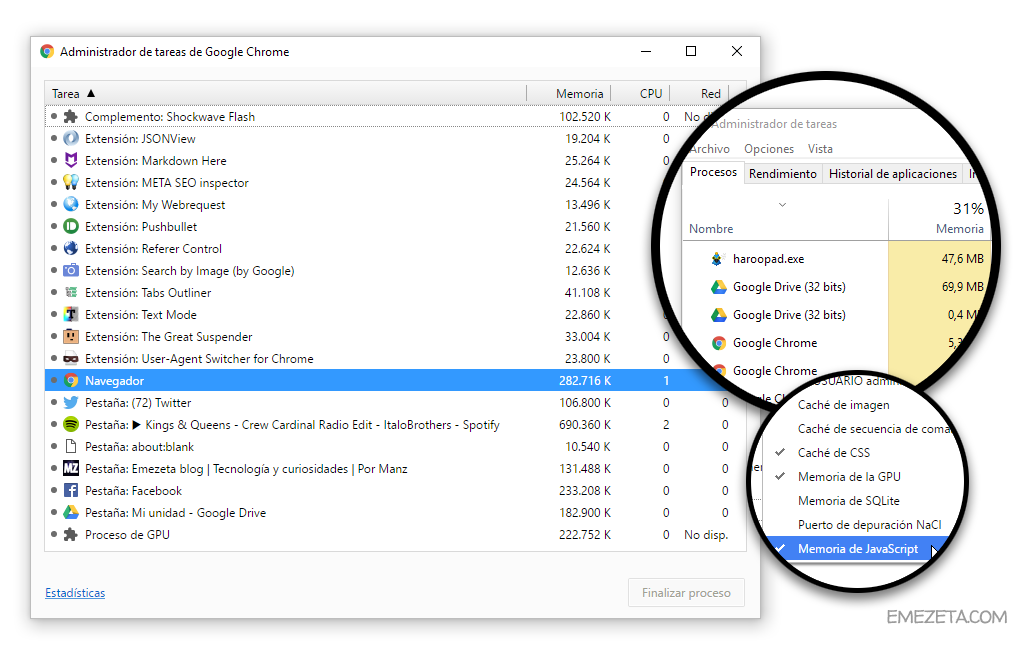Click the Facebook tab icon
This screenshot has height=659, width=1024.
(x=71, y=490)
